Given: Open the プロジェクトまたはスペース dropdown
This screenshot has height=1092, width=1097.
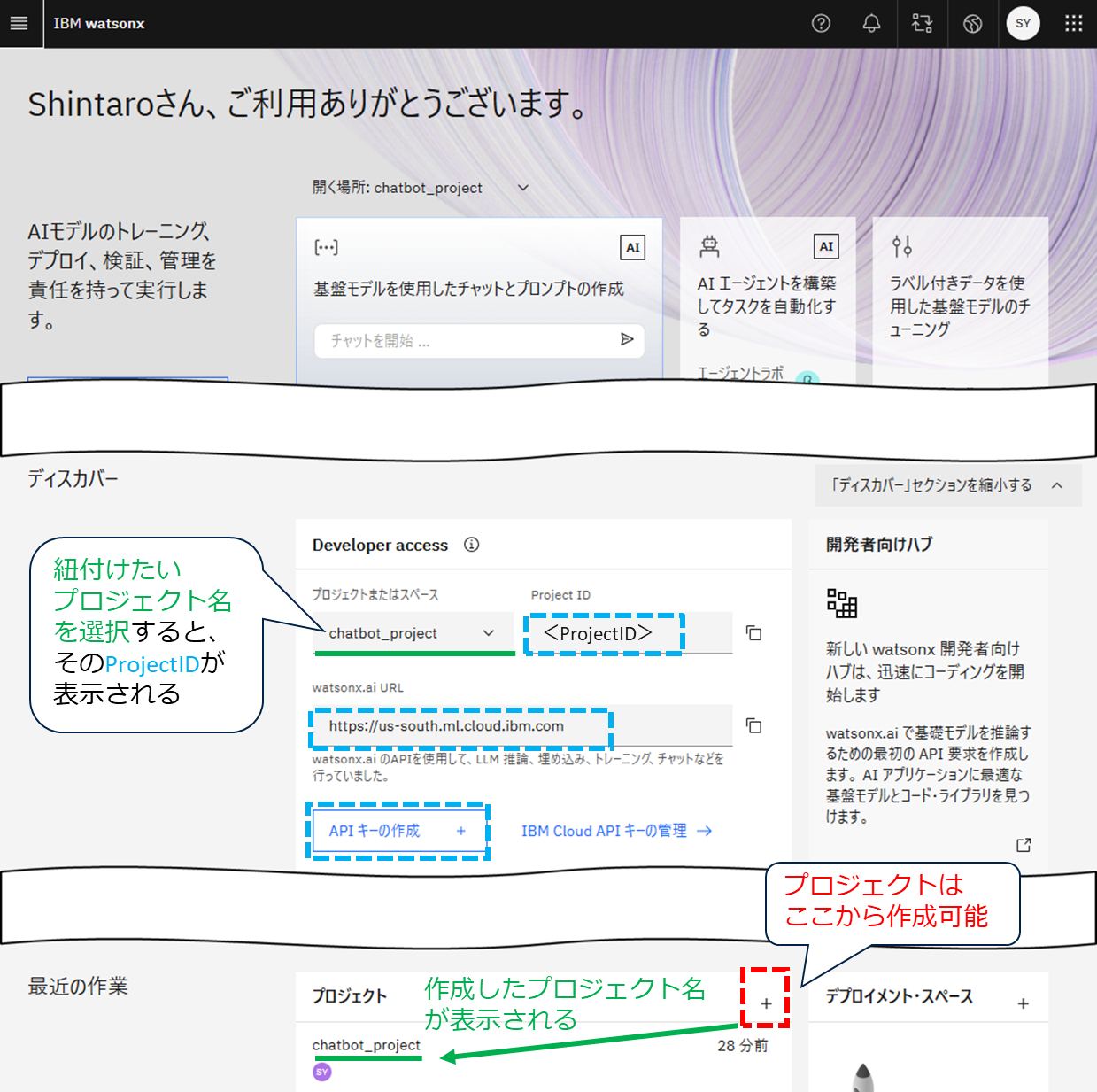Looking at the screenshot, I should [413, 633].
